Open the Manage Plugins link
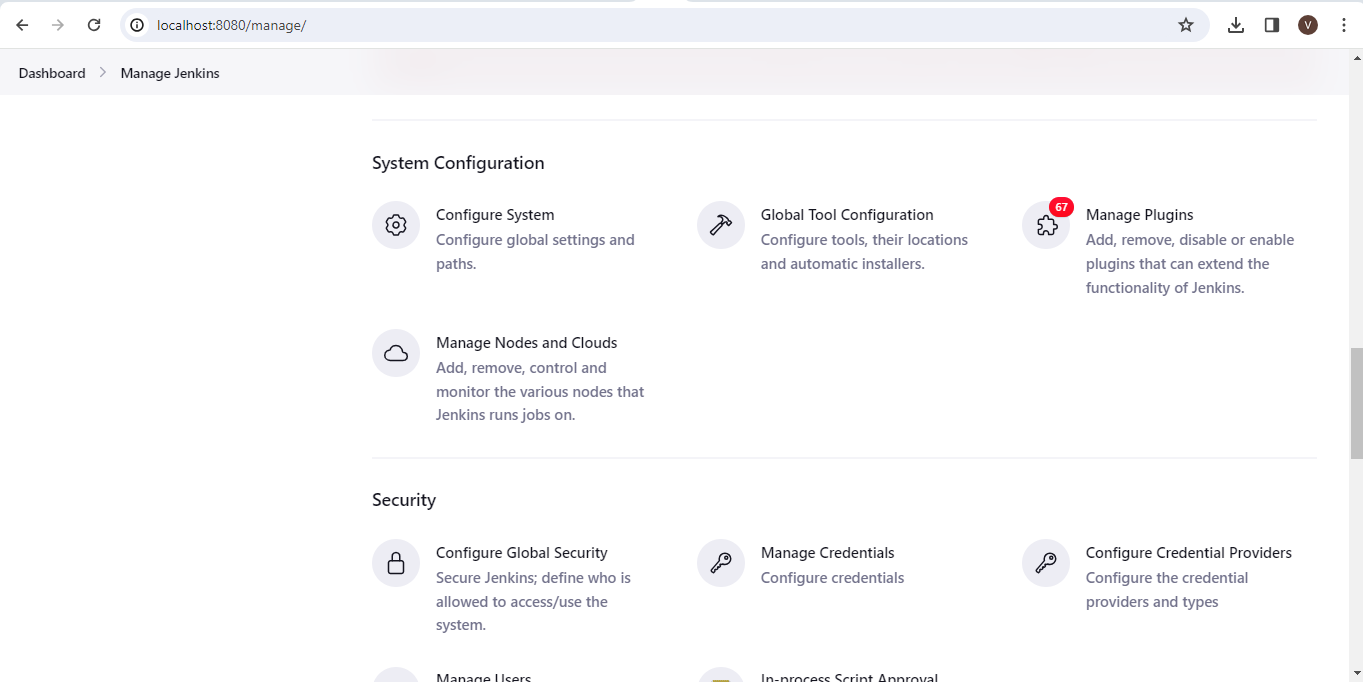1363x682 pixels. 1140,215
